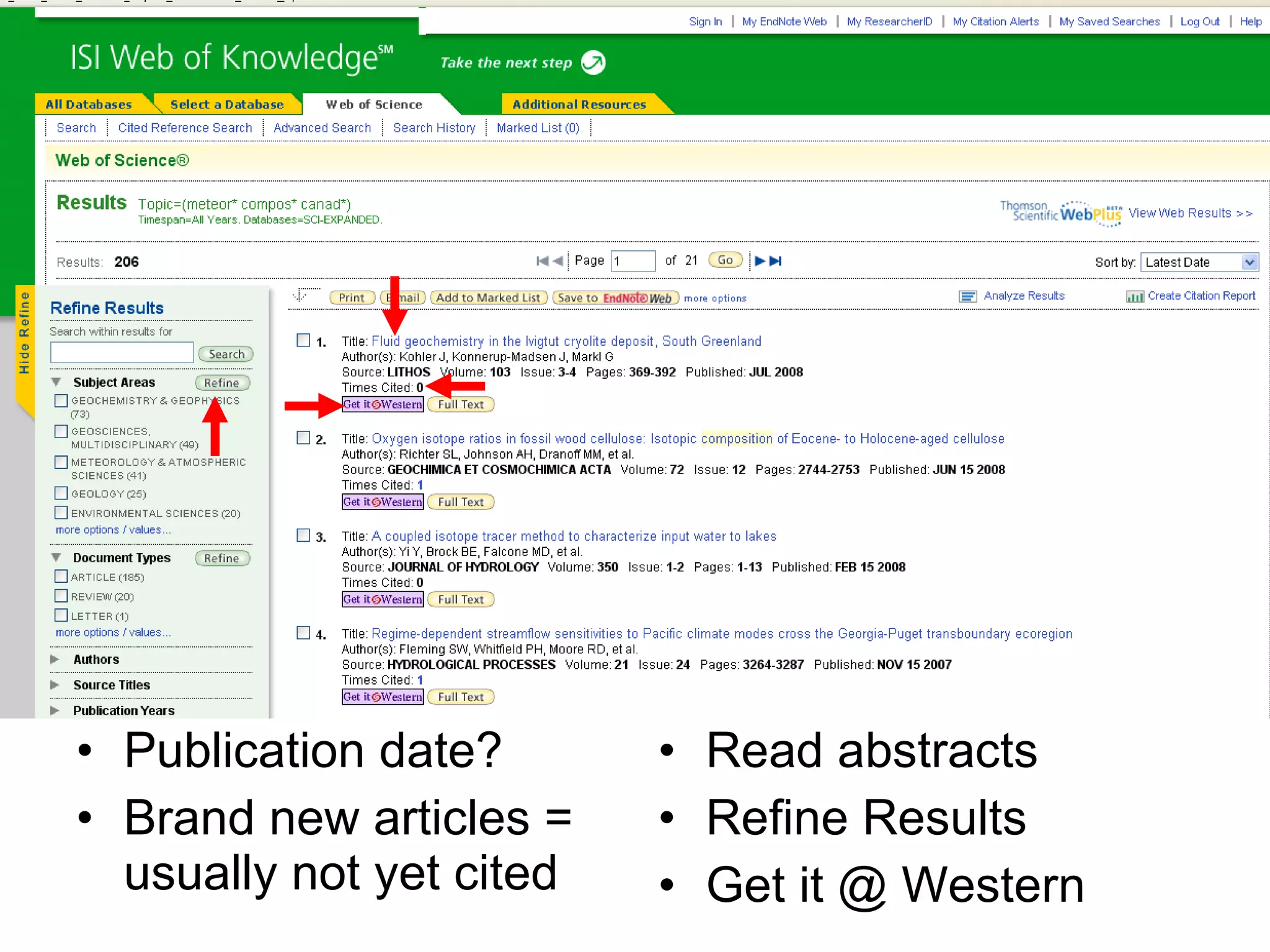Show more options under Document Types
The height and width of the screenshot is (952, 1270).
113,632
